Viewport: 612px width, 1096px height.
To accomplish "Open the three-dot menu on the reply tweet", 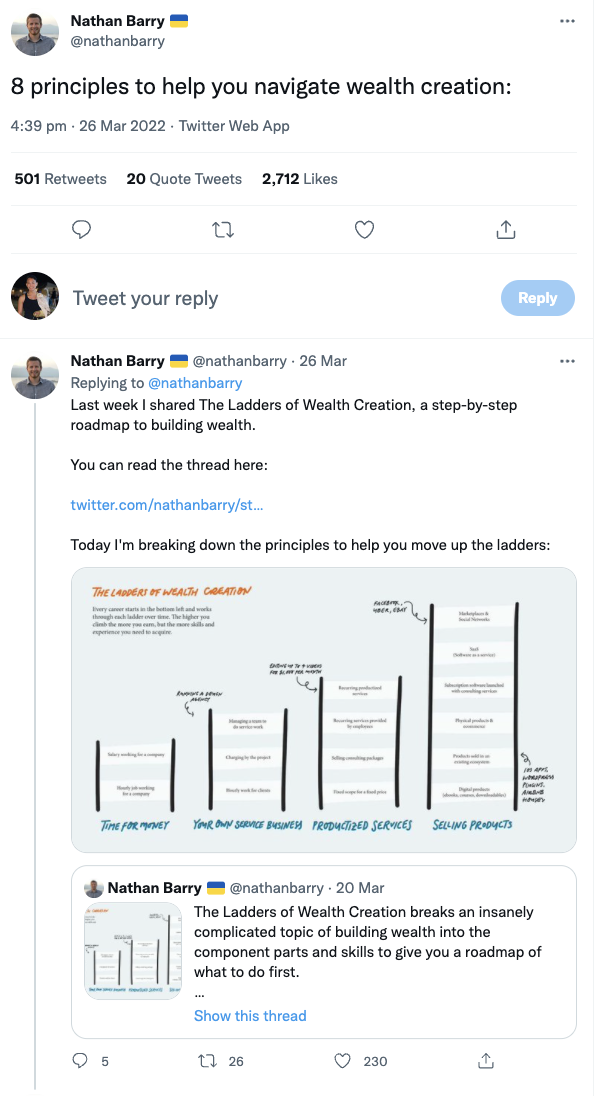I will coord(568,361).
